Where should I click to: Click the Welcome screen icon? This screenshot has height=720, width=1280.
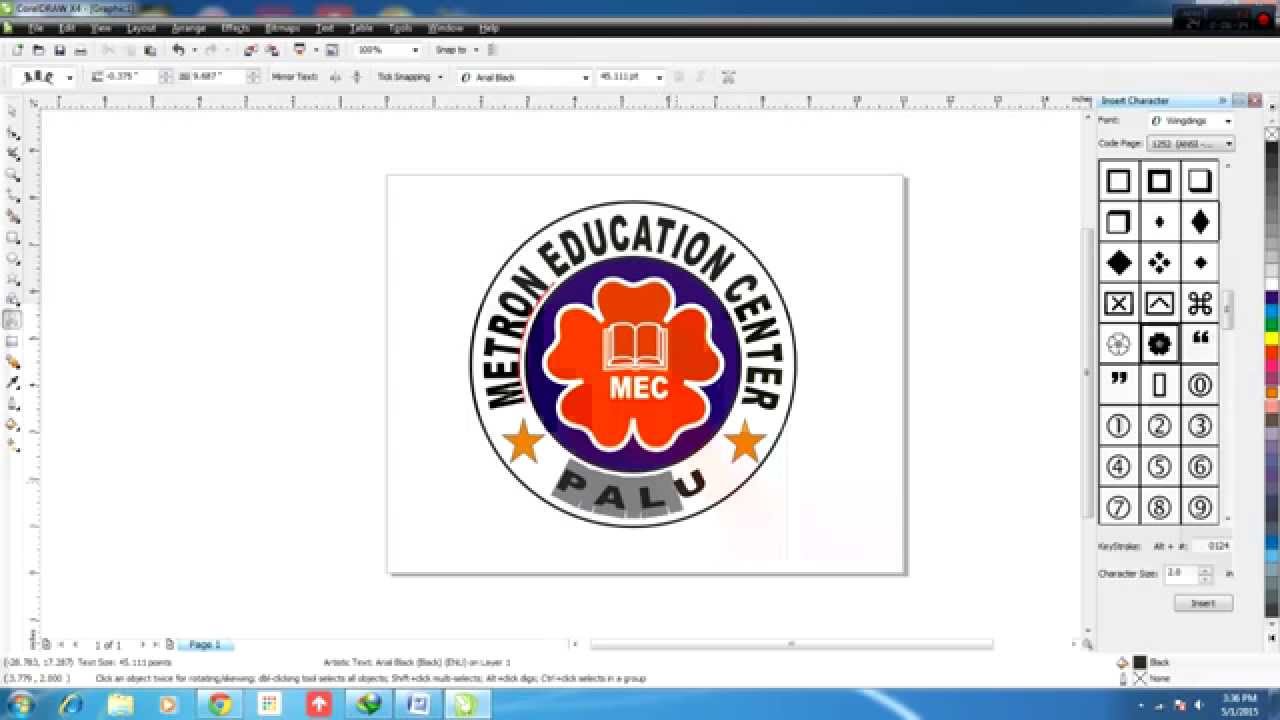tap(332, 50)
